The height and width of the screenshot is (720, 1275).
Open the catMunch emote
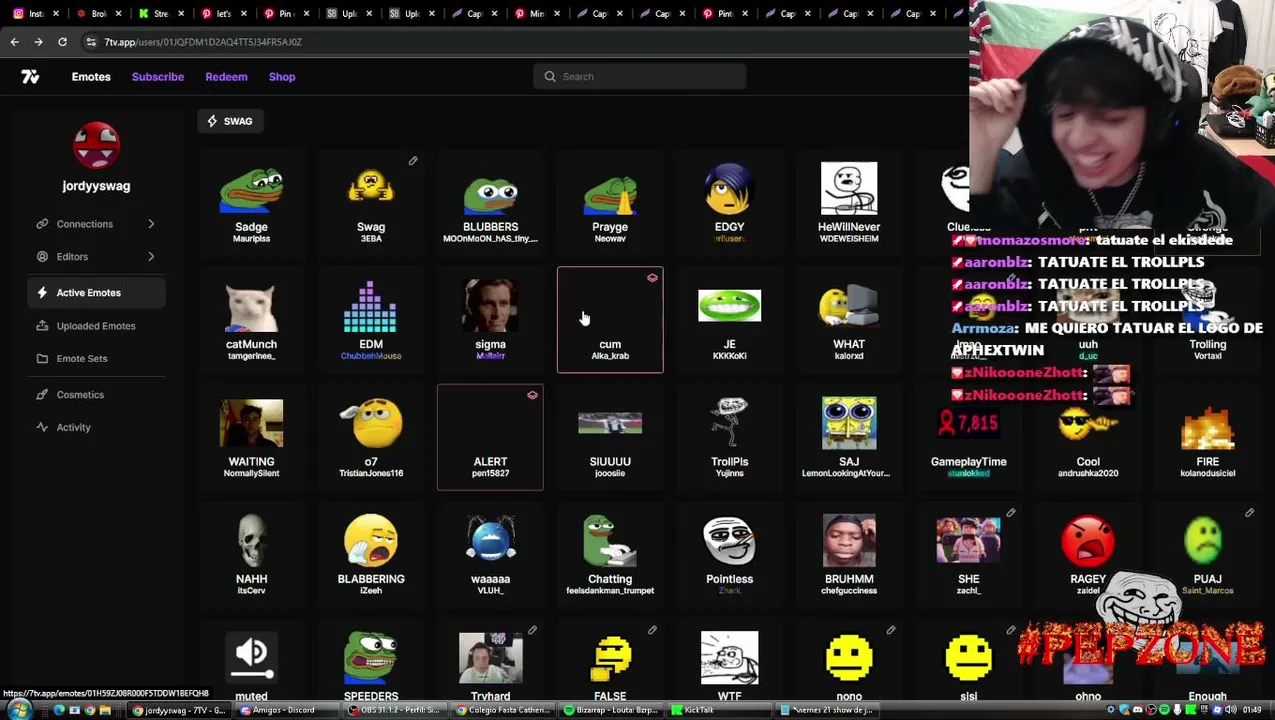(251, 320)
